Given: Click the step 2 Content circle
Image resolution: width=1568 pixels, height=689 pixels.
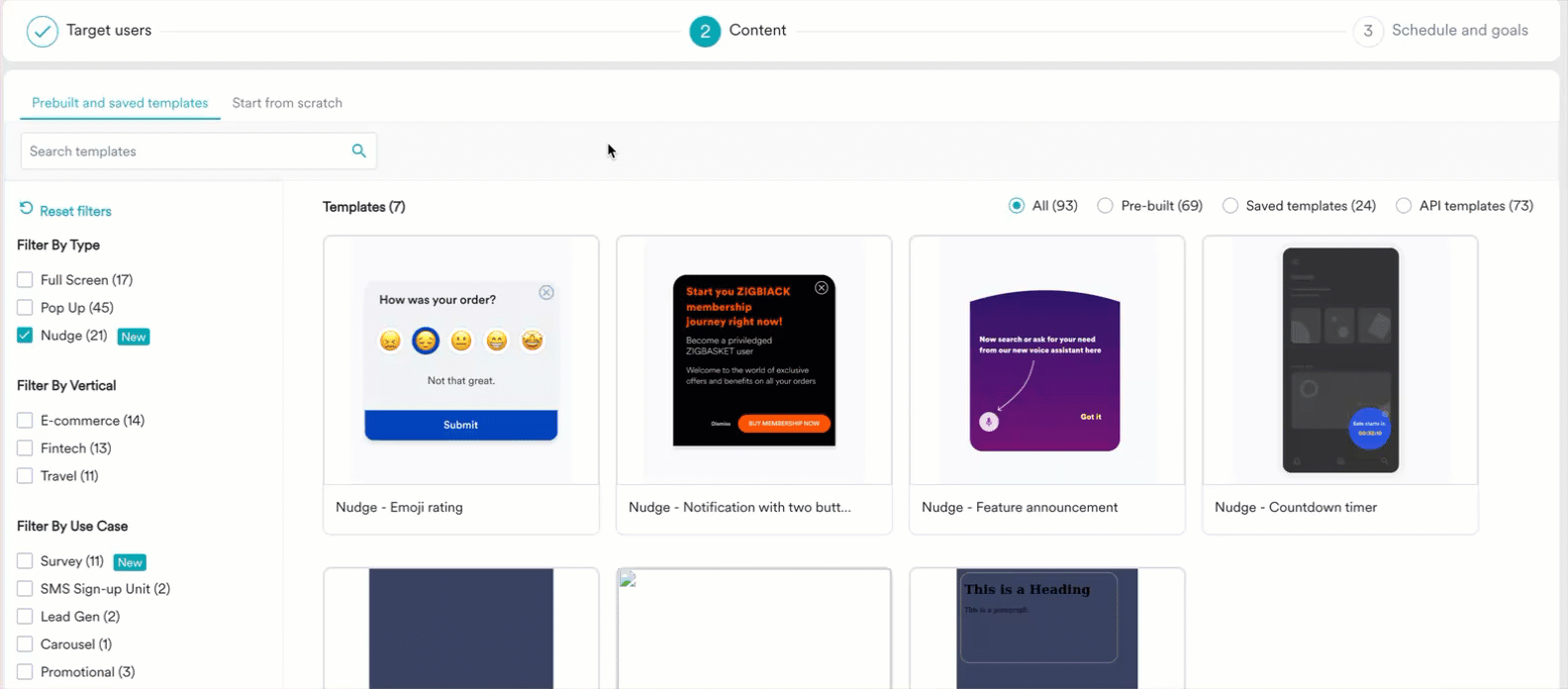Looking at the screenshot, I should (x=705, y=32).
